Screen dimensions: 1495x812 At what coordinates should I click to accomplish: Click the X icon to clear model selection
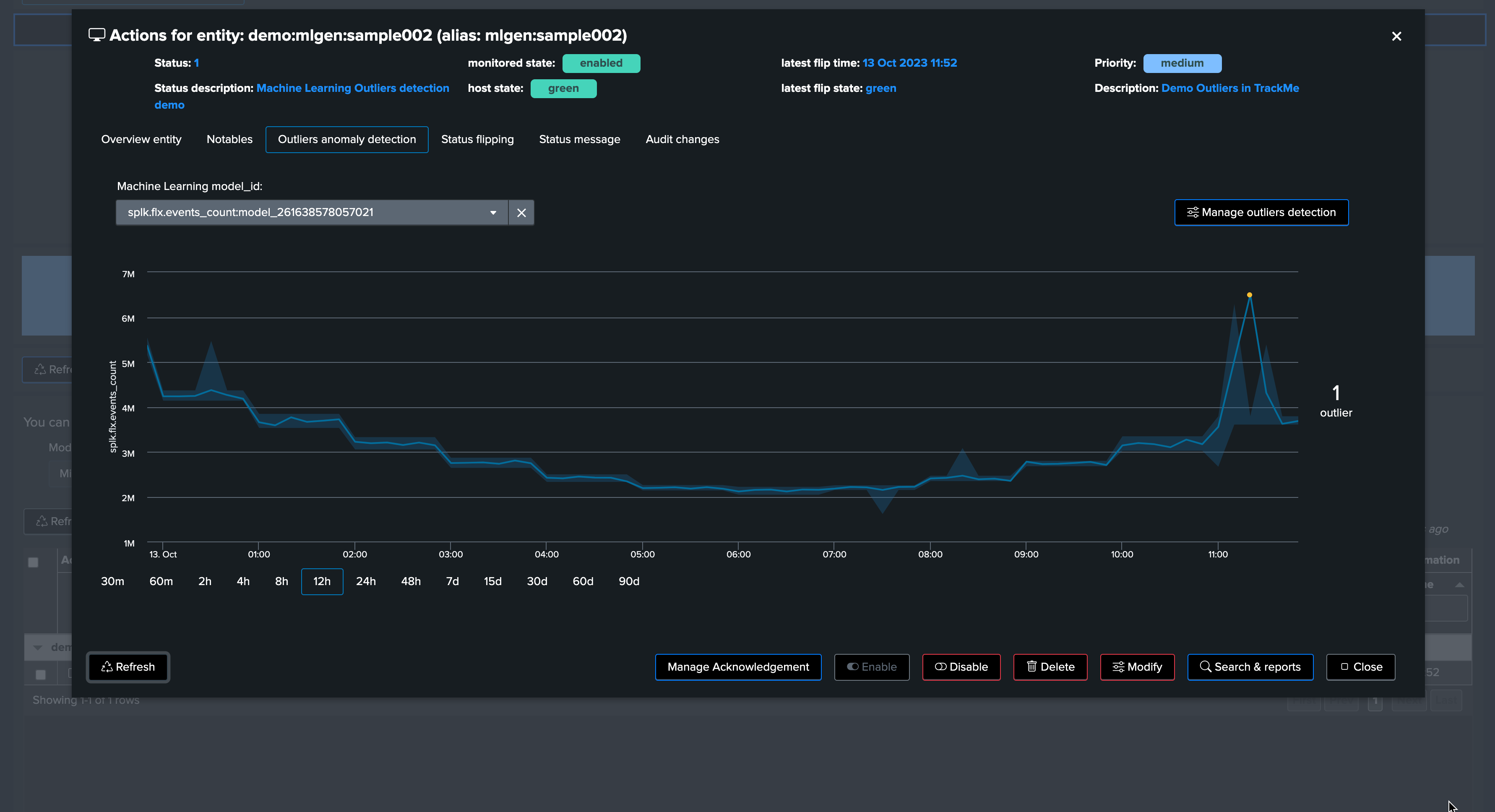(521, 212)
